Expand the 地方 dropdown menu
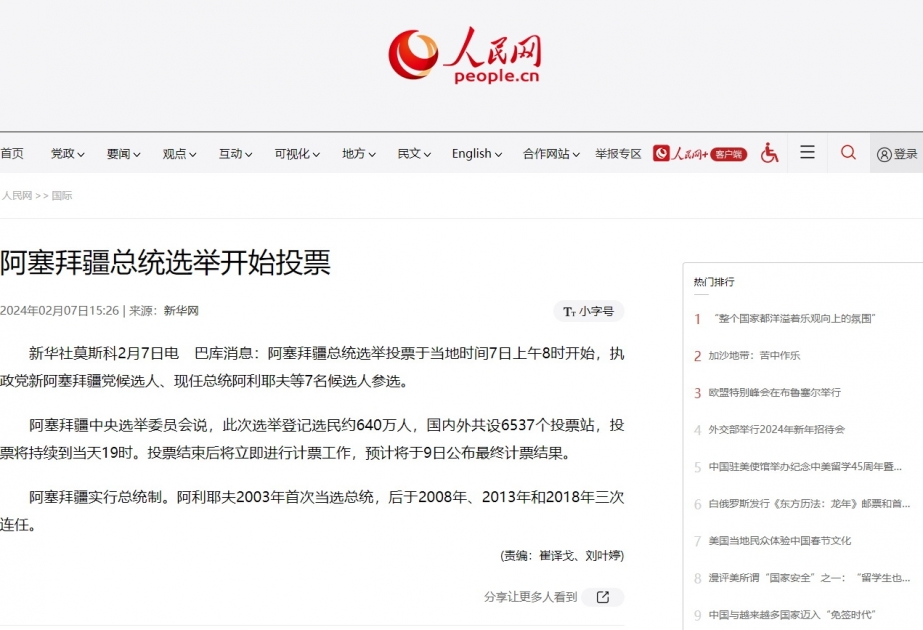The image size is (923, 630). tap(359, 154)
